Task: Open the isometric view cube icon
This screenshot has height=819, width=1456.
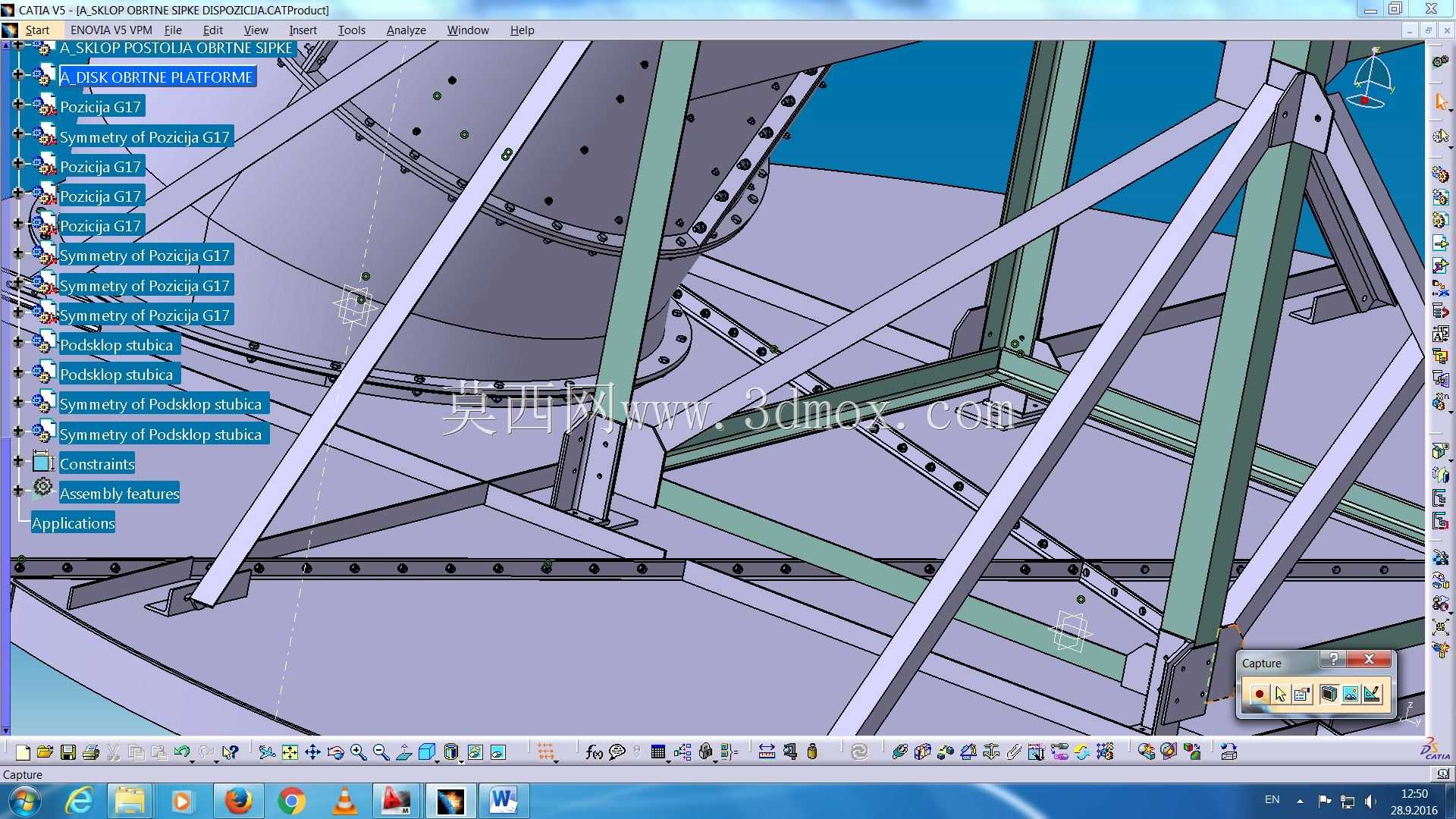Action: tap(427, 752)
